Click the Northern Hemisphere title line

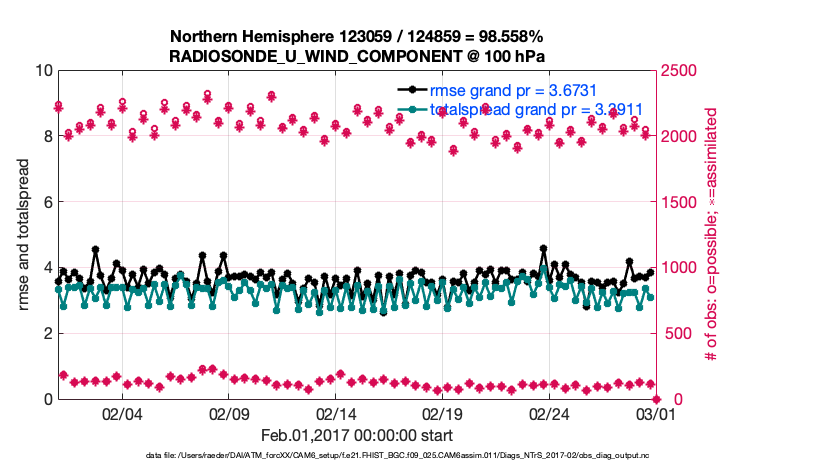(x=357, y=33)
